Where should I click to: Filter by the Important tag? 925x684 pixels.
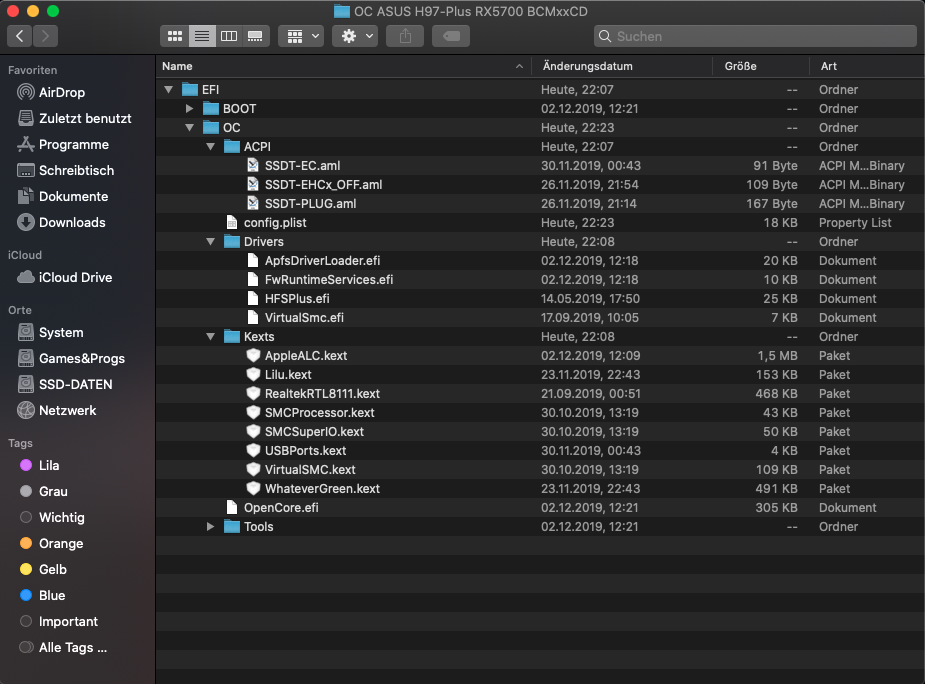coord(58,621)
